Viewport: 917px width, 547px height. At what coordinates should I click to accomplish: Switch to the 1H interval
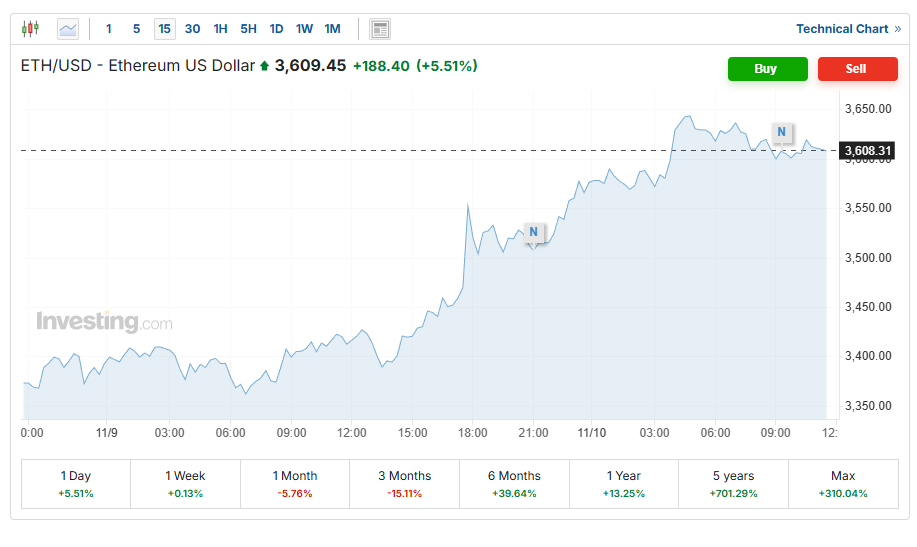(220, 29)
